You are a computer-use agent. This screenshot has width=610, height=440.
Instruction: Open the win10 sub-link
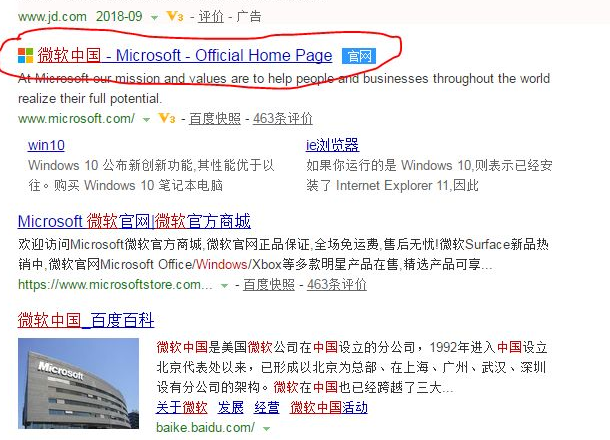(46, 145)
